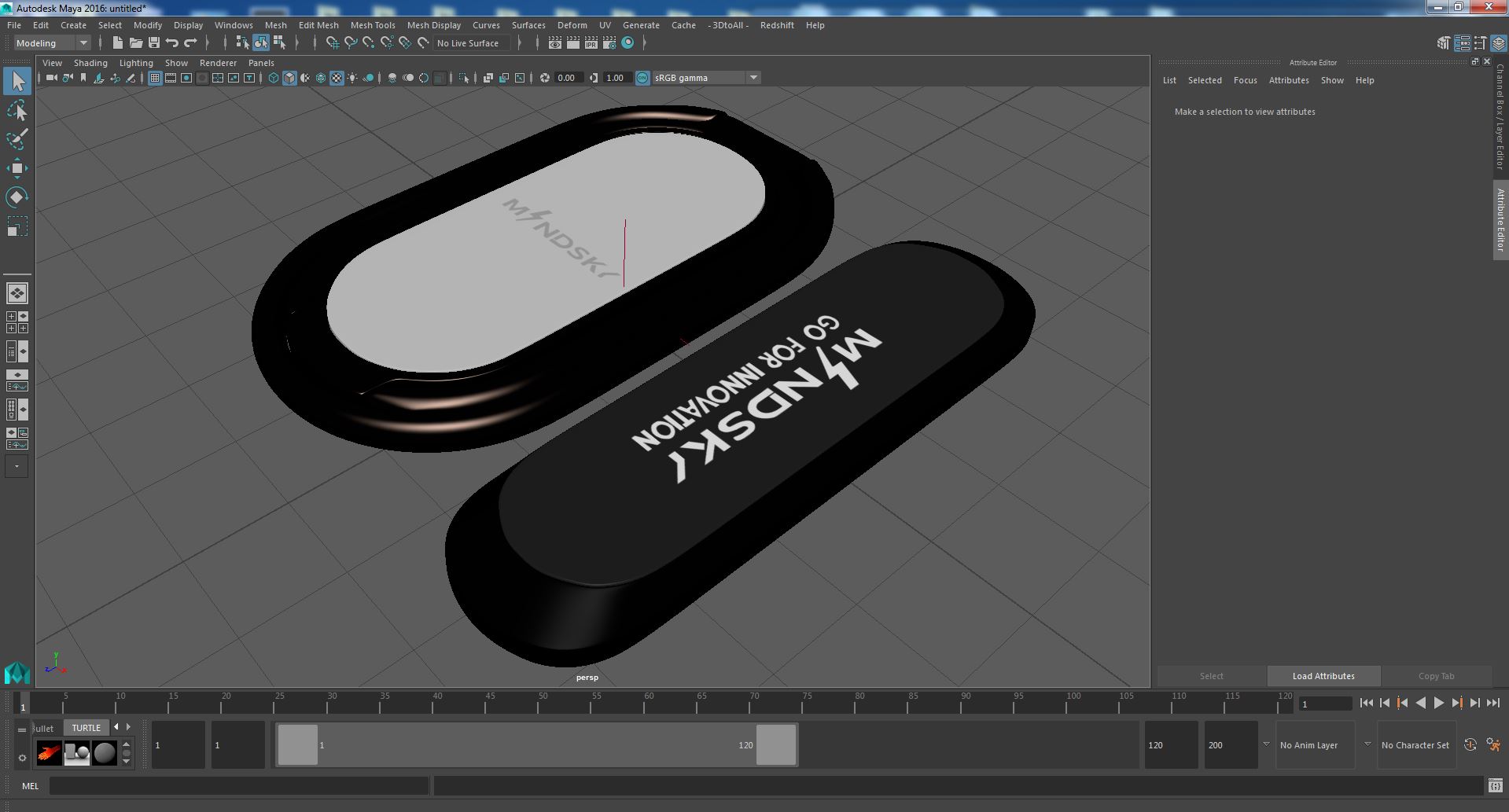
Task: Open the Redshift menu
Action: click(x=777, y=25)
